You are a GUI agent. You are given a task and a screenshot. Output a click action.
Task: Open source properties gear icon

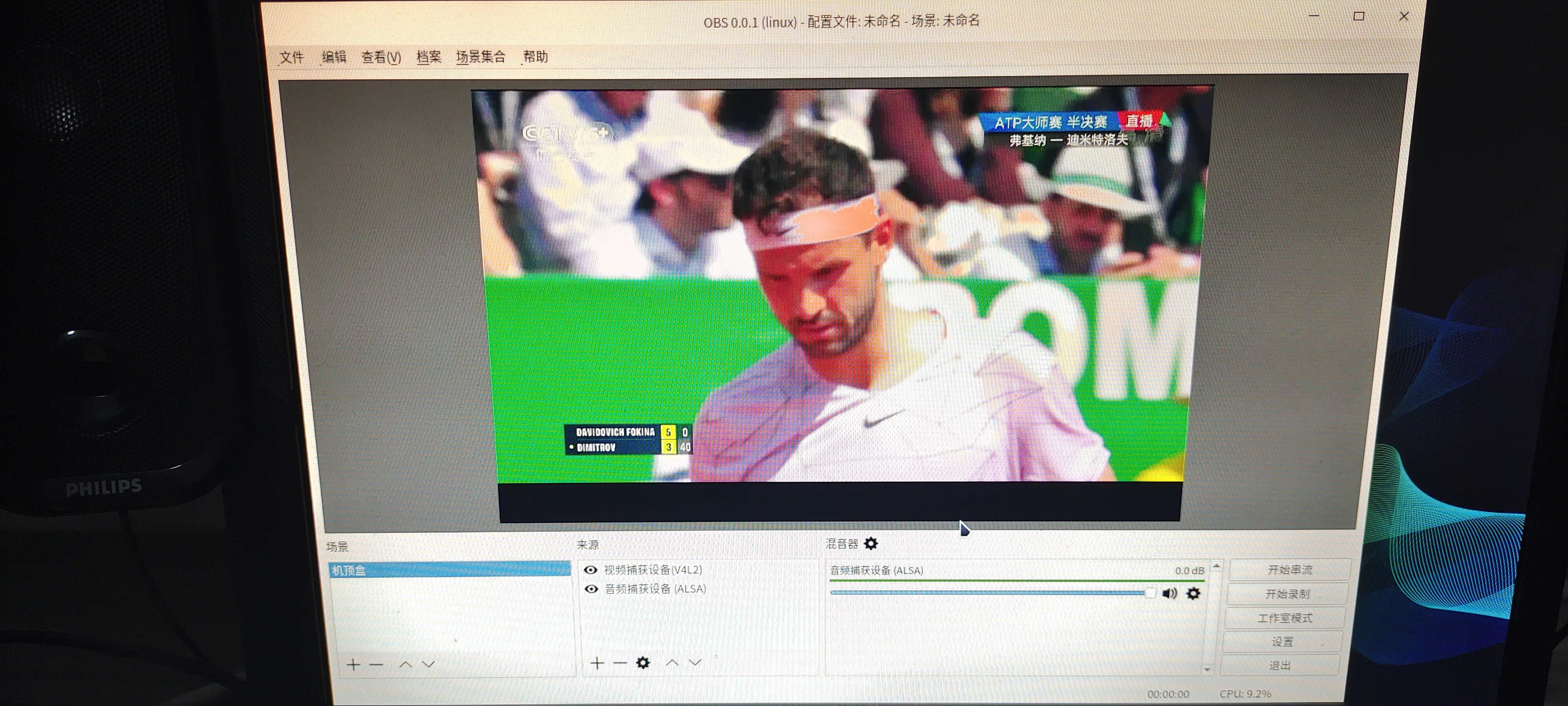click(643, 663)
